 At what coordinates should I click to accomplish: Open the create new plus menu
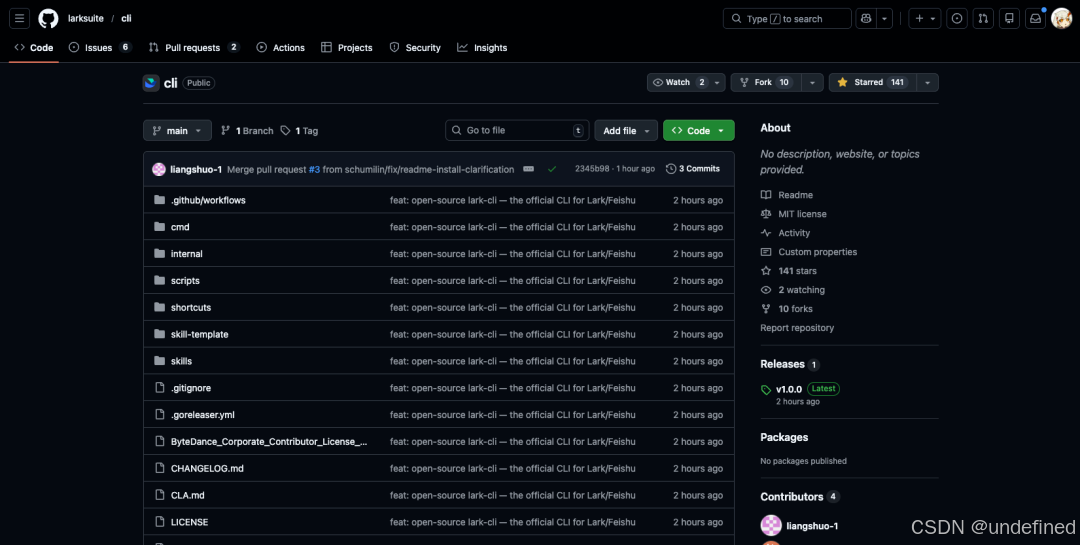925,19
